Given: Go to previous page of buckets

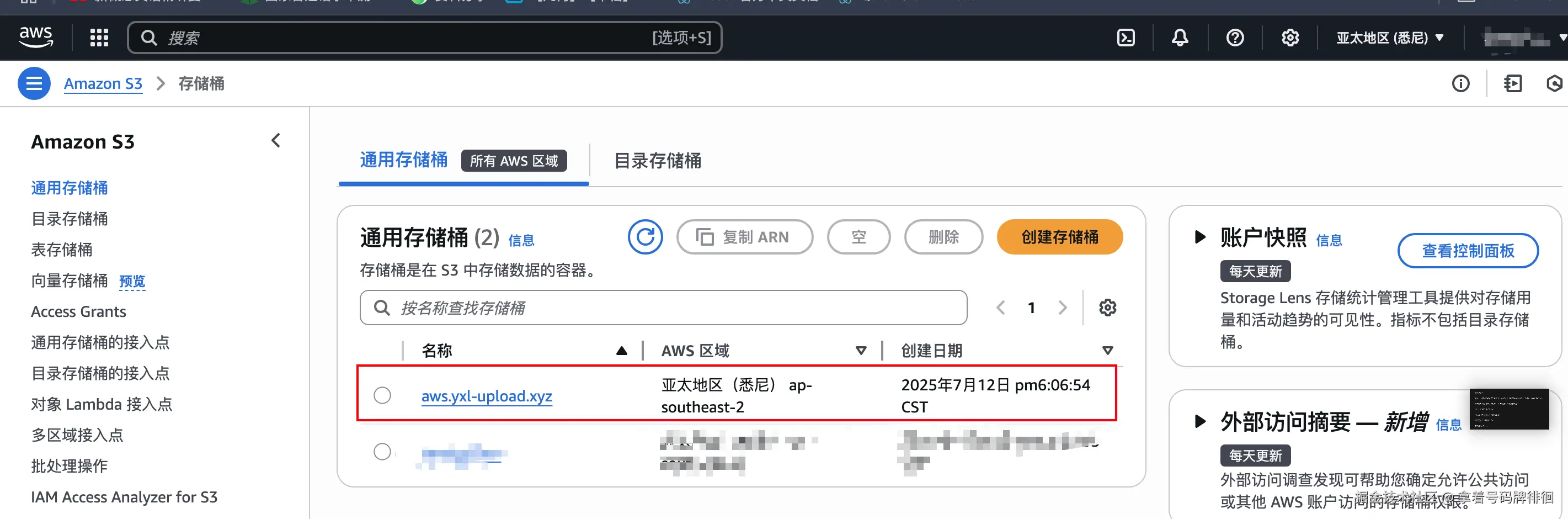Looking at the screenshot, I should [x=1000, y=308].
